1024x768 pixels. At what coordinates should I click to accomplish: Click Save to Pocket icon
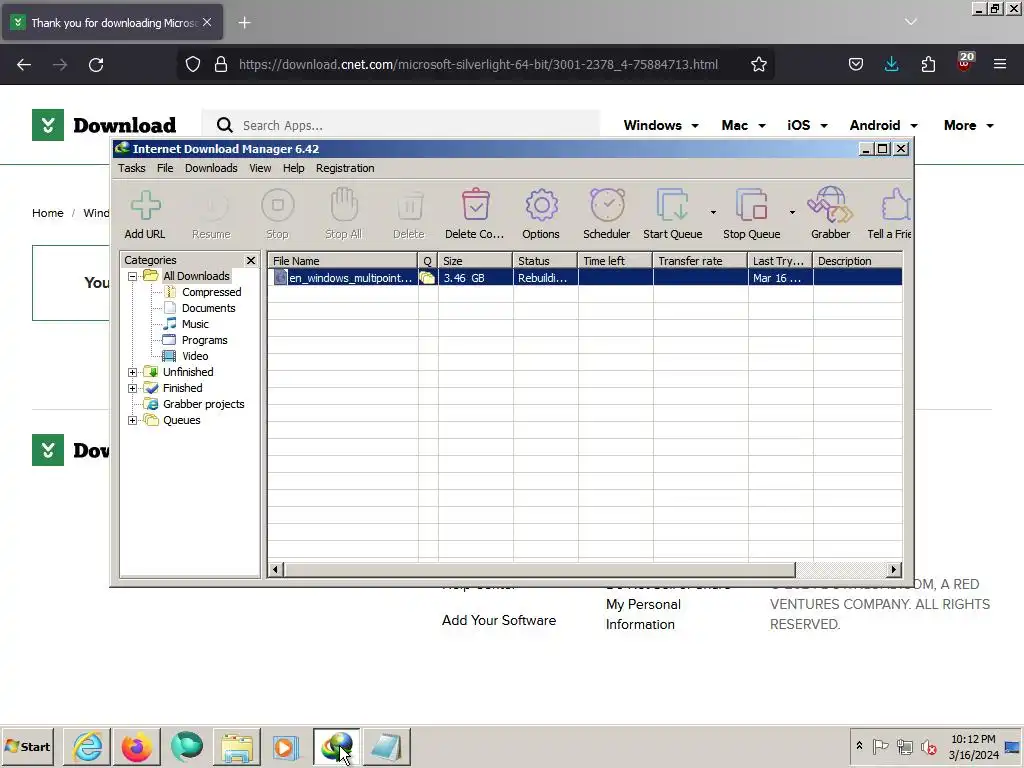point(856,65)
